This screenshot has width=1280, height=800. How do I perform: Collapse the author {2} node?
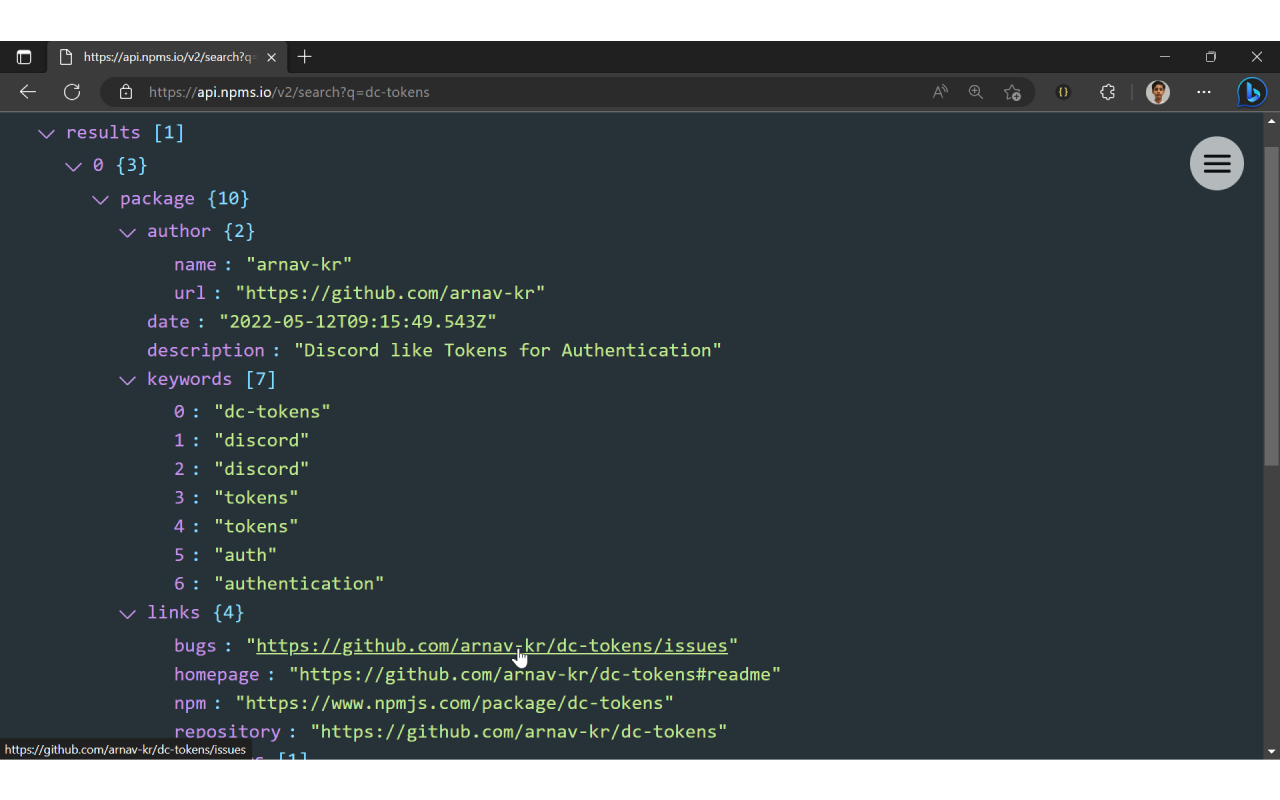point(127,233)
